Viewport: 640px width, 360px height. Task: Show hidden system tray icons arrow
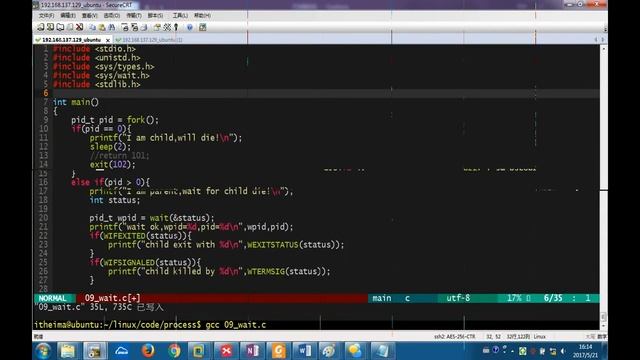(x=513, y=351)
